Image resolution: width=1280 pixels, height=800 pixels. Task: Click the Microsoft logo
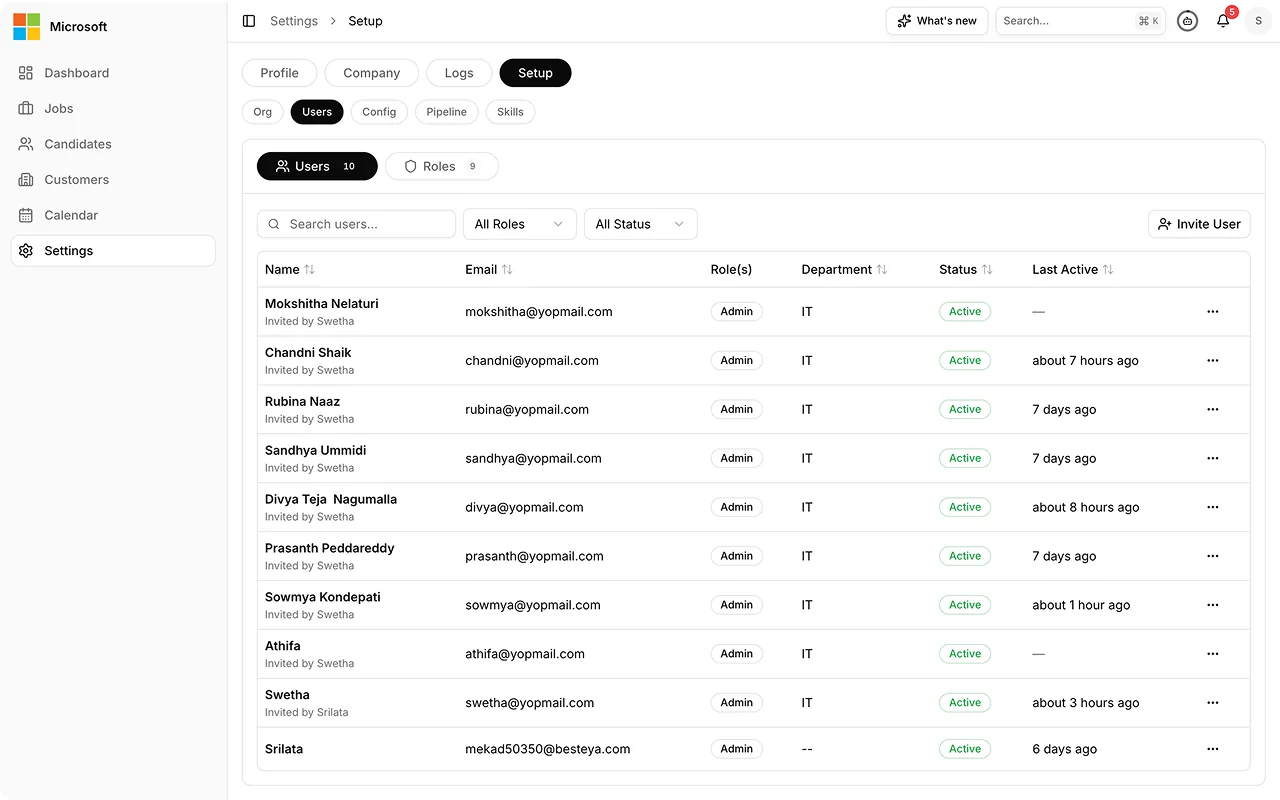tap(27, 27)
